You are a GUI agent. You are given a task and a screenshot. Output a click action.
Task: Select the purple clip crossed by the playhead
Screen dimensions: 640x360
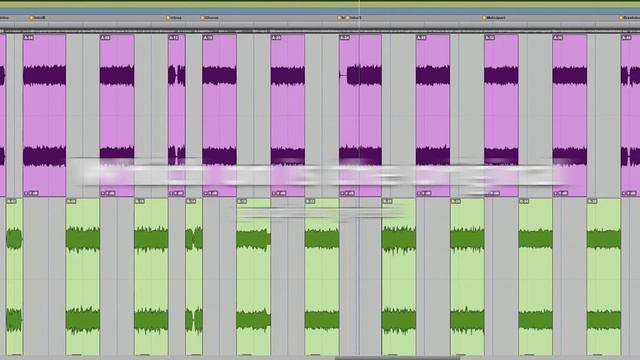tap(360, 116)
